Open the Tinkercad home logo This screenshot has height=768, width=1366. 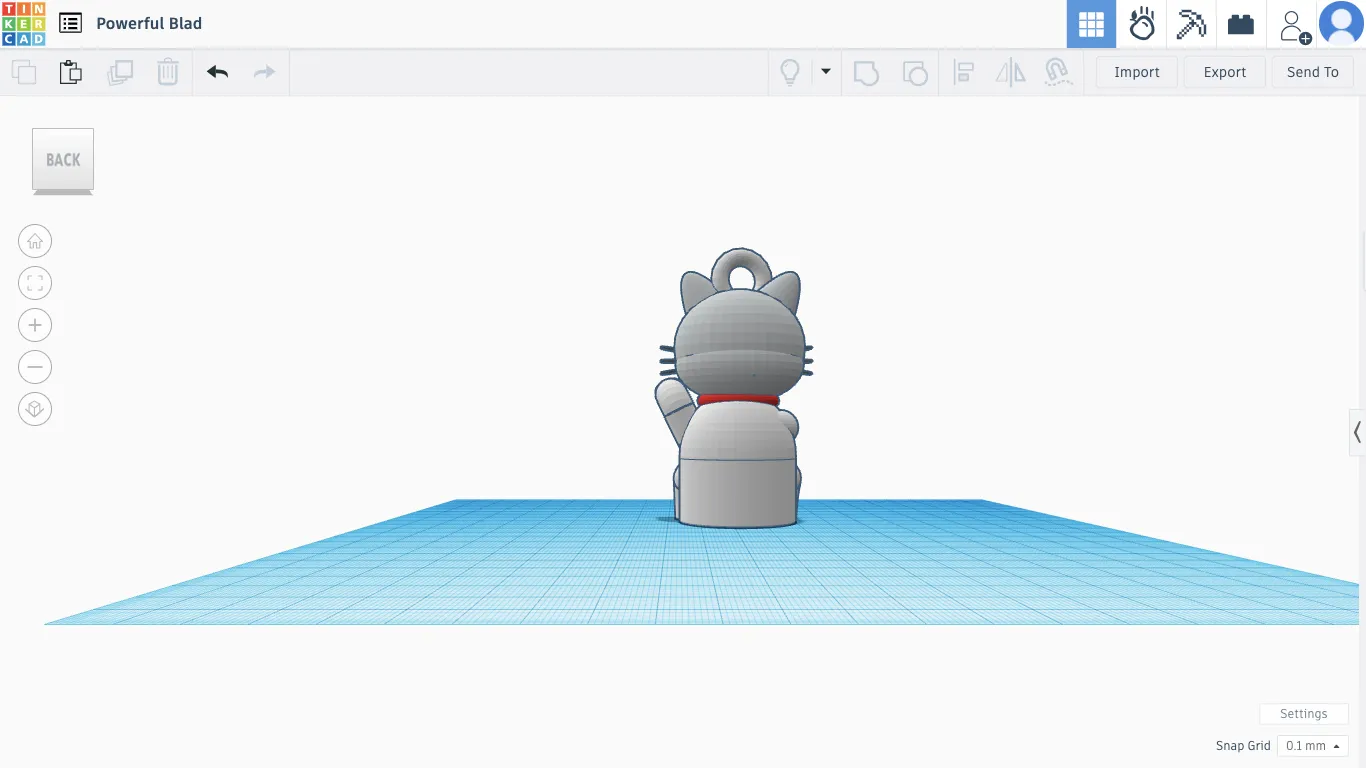point(23,24)
